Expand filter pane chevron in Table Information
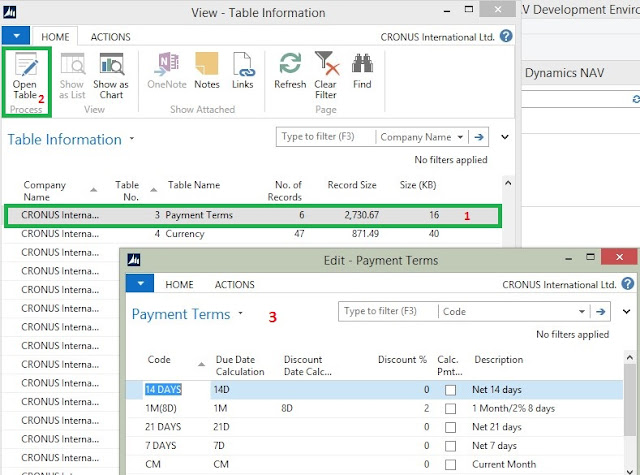640x475 pixels. click(505, 137)
